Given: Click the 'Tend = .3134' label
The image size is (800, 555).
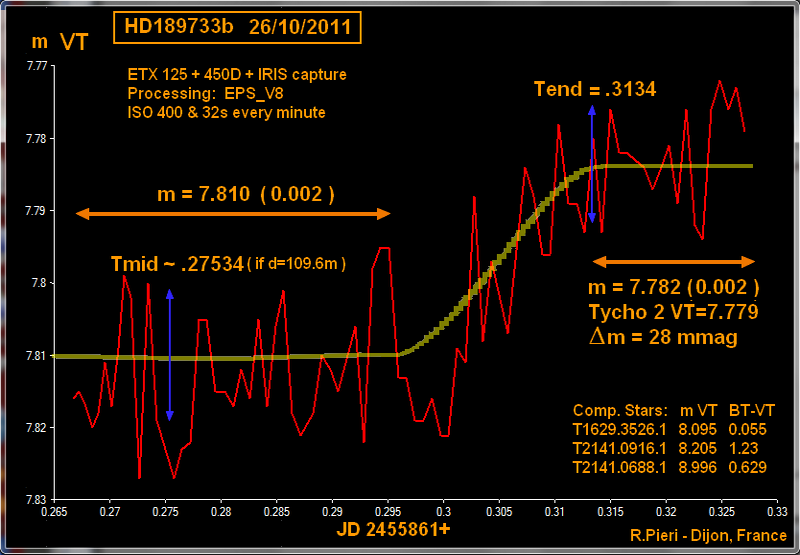Looking at the screenshot, I should [x=595, y=89].
